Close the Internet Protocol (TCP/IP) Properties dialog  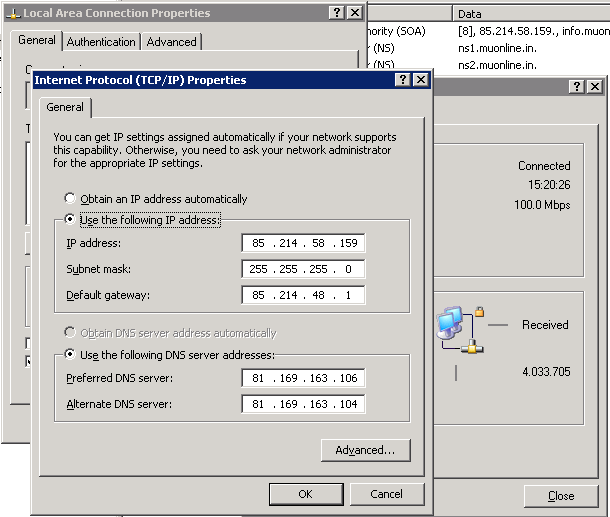tap(421, 80)
